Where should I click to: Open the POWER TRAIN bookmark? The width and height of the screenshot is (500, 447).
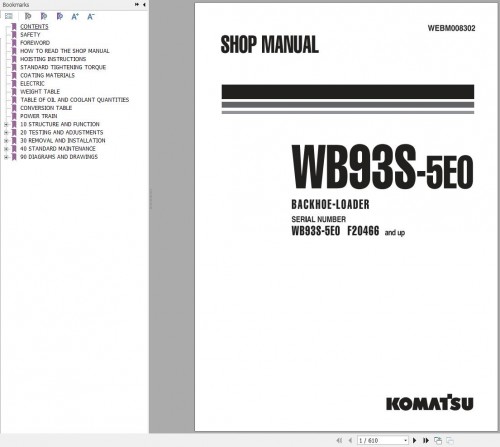(x=39, y=116)
